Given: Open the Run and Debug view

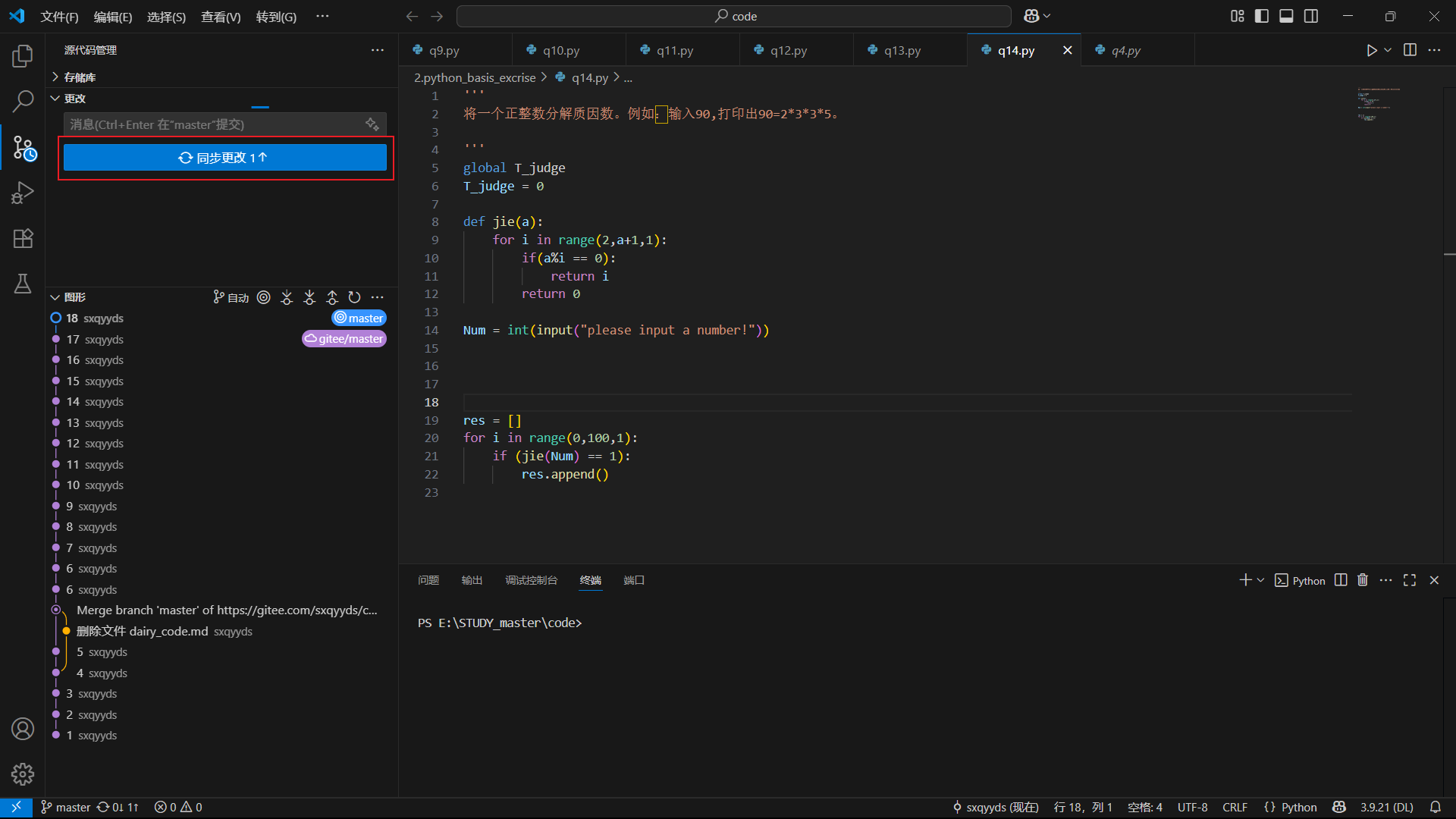Looking at the screenshot, I should (23, 193).
